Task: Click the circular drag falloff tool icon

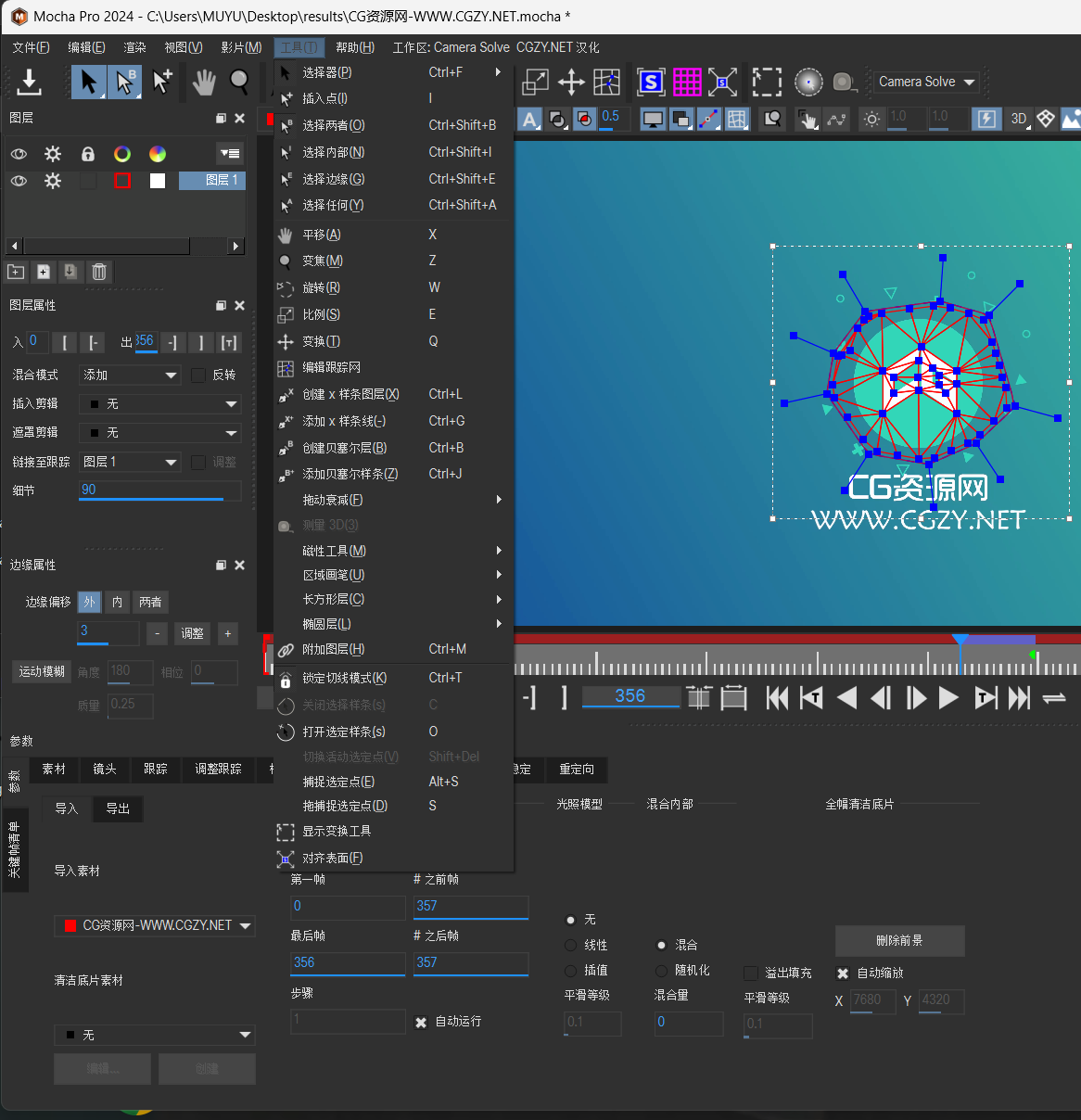Action: (x=808, y=83)
